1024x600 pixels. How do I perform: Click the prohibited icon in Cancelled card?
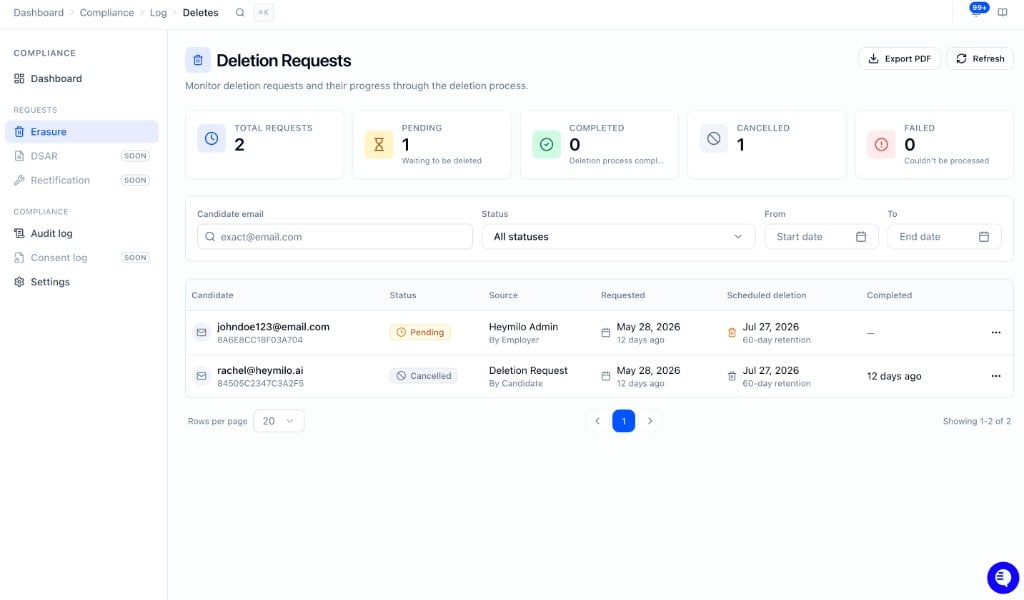(x=714, y=138)
